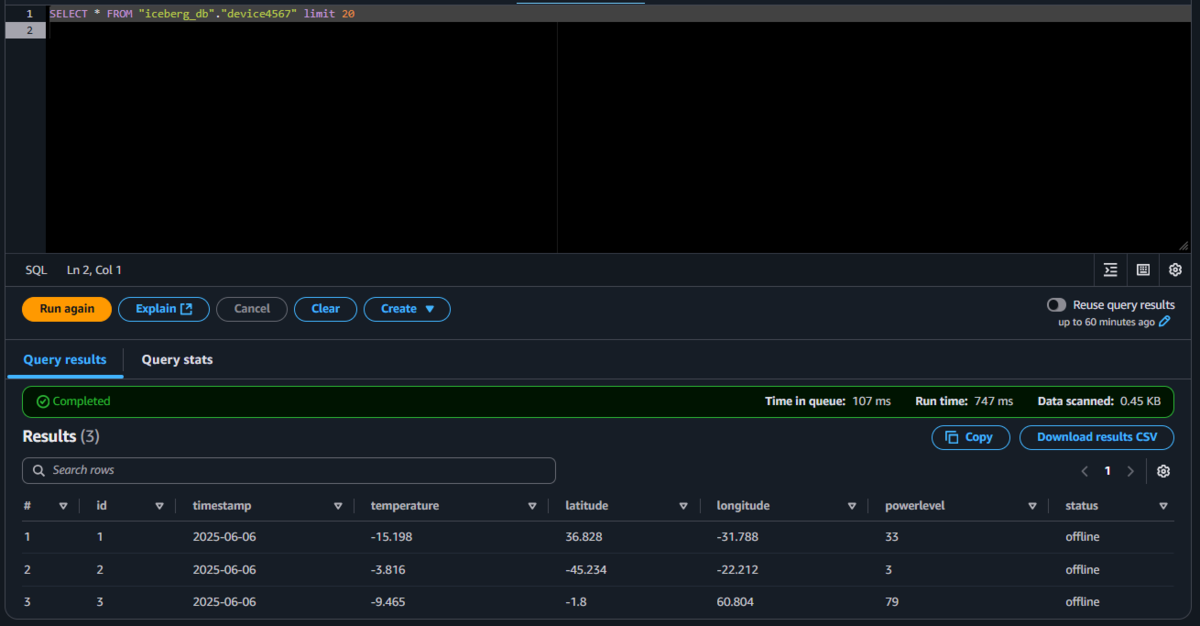The height and width of the screenshot is (626, 1200).
Task: Click line number 2 in editor gutter
Action: (28, 30)
